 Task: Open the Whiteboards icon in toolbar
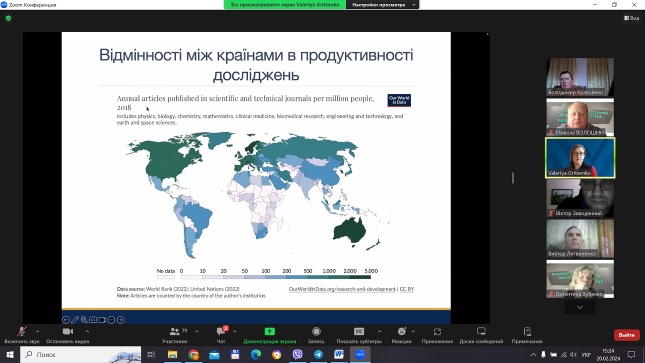[x=481, y=332]
